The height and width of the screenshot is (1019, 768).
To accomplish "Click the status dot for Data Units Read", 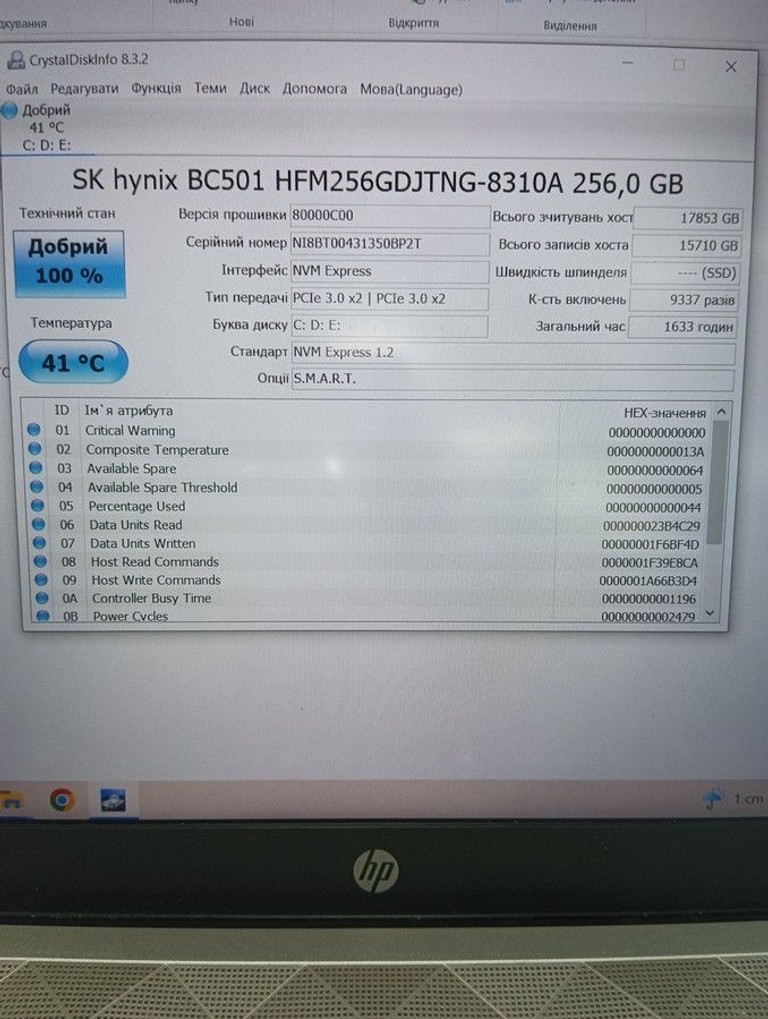I will pyautogui.click(x=39, y=524).
